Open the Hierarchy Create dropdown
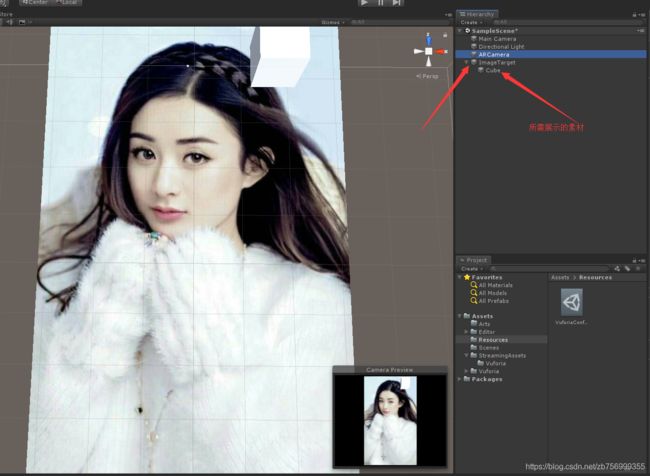The height and width of the screenshot is (476, 650). click(x=471, y=22)
